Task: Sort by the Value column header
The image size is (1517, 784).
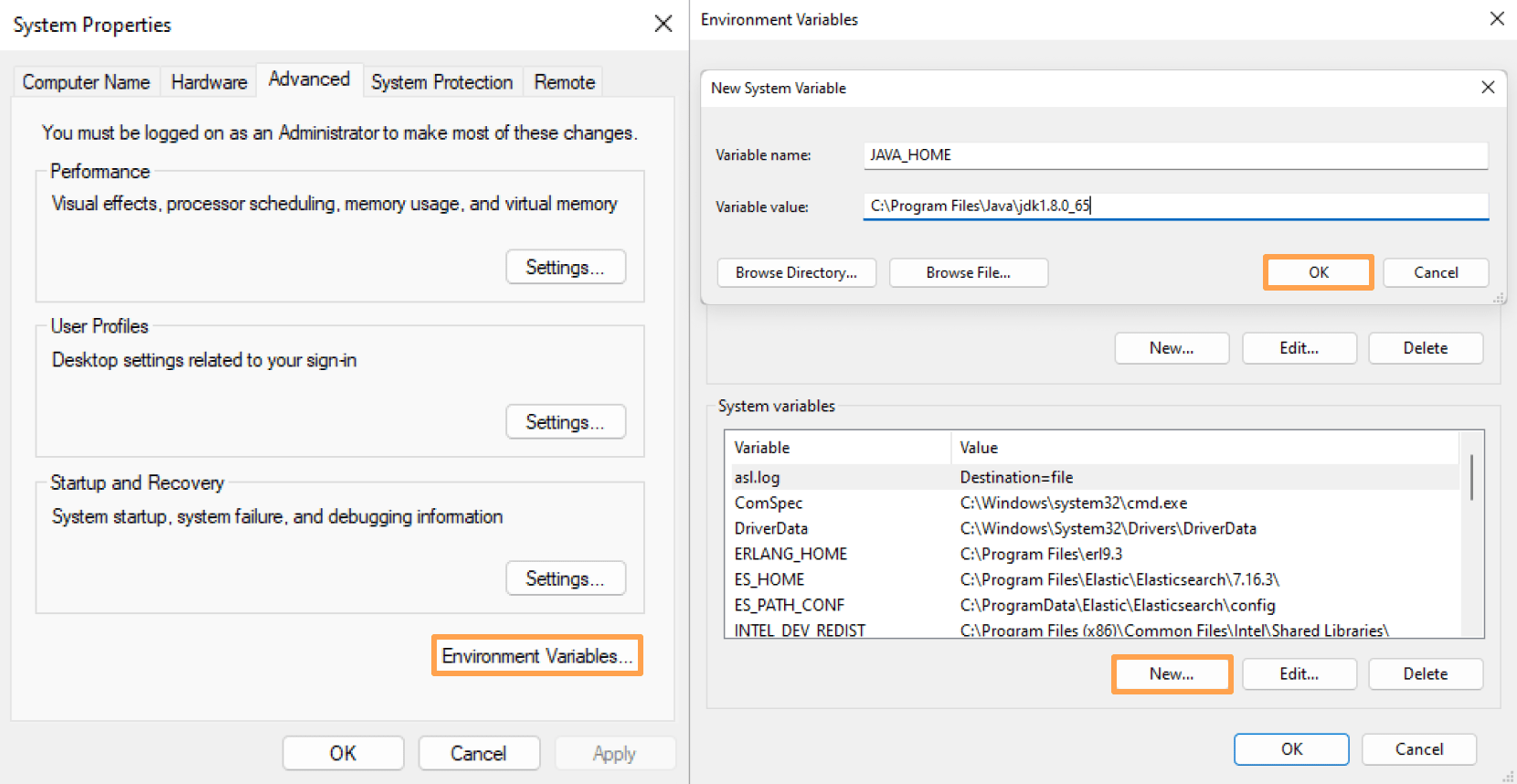Action: [x=1205, y=448]
